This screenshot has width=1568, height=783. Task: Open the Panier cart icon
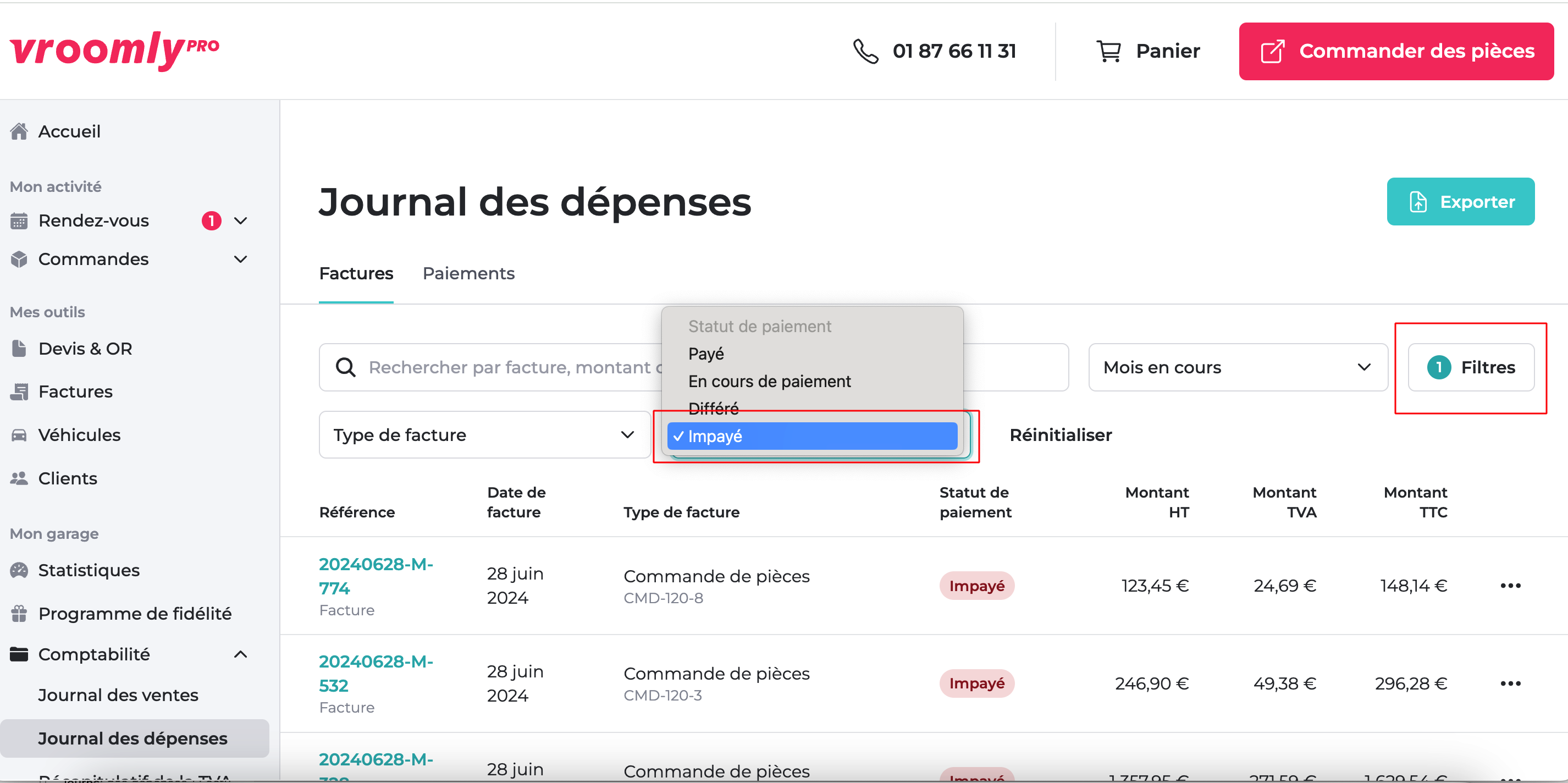click(1108, 51)
